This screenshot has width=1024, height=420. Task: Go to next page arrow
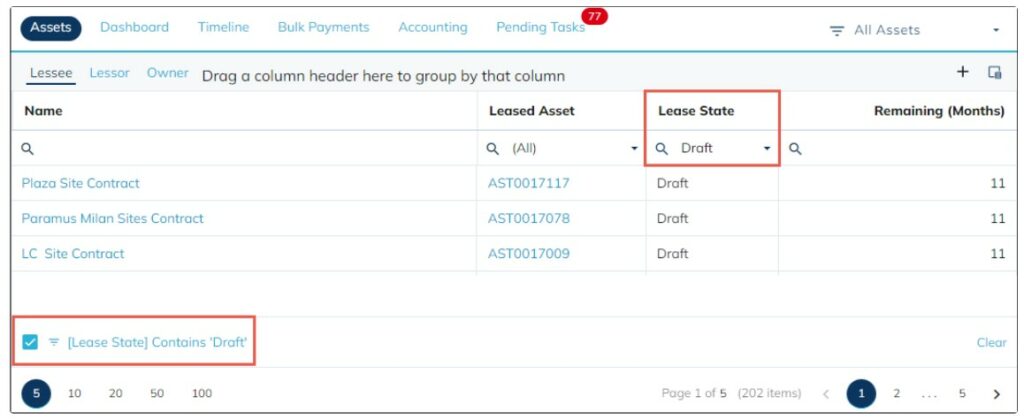pos(996,394)
